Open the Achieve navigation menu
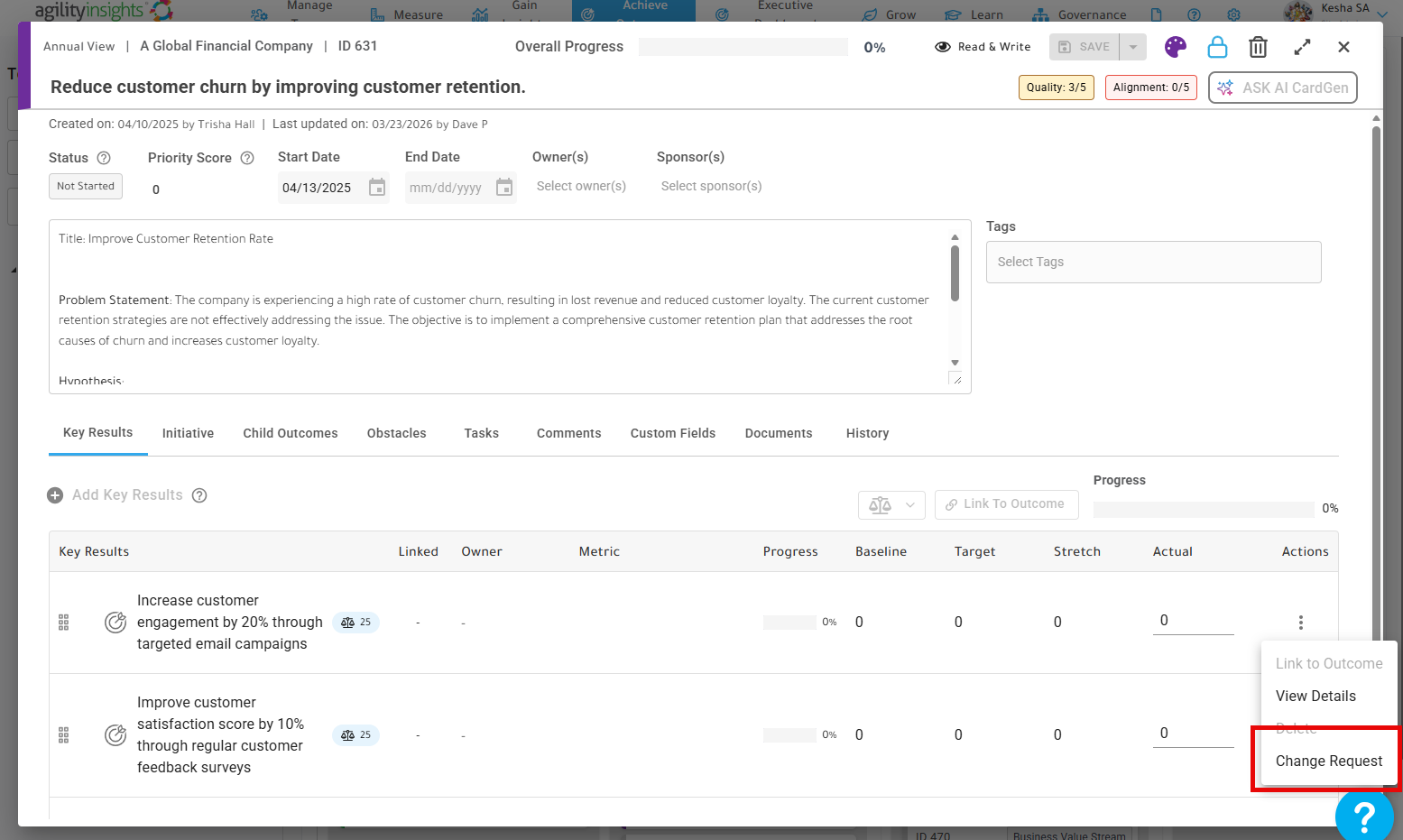Image resolution: width=1403 pixels, height=840 pixels. point(634,10)
